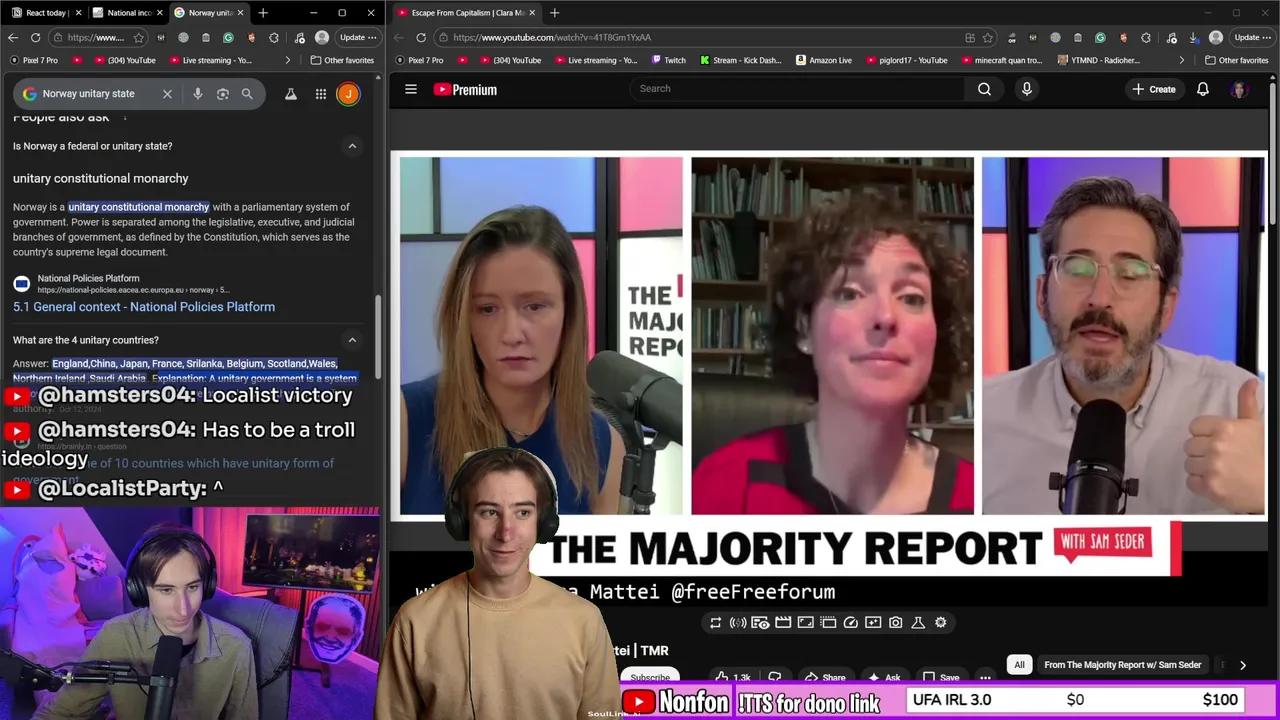
Task: Favorite the YouTube page with star icon
Action: (x=988, y=37)
